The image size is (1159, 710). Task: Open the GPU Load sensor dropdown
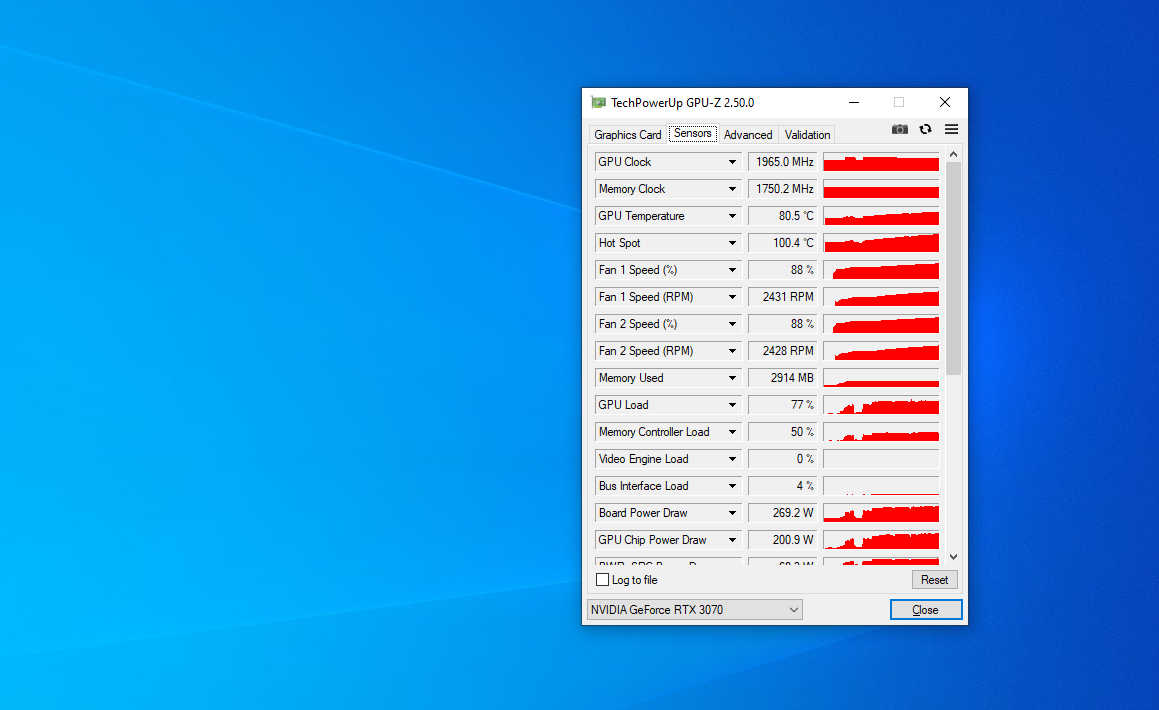pyautogui.click(x=732, y=405)
